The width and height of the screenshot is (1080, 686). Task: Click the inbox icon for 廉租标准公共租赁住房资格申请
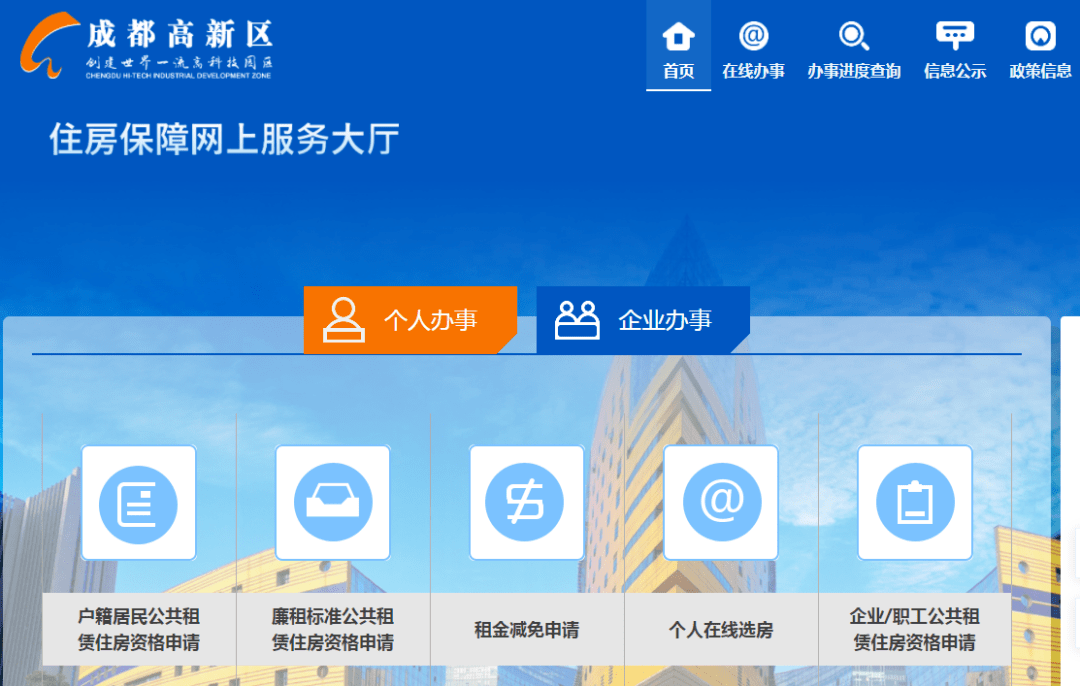(332, 502)
